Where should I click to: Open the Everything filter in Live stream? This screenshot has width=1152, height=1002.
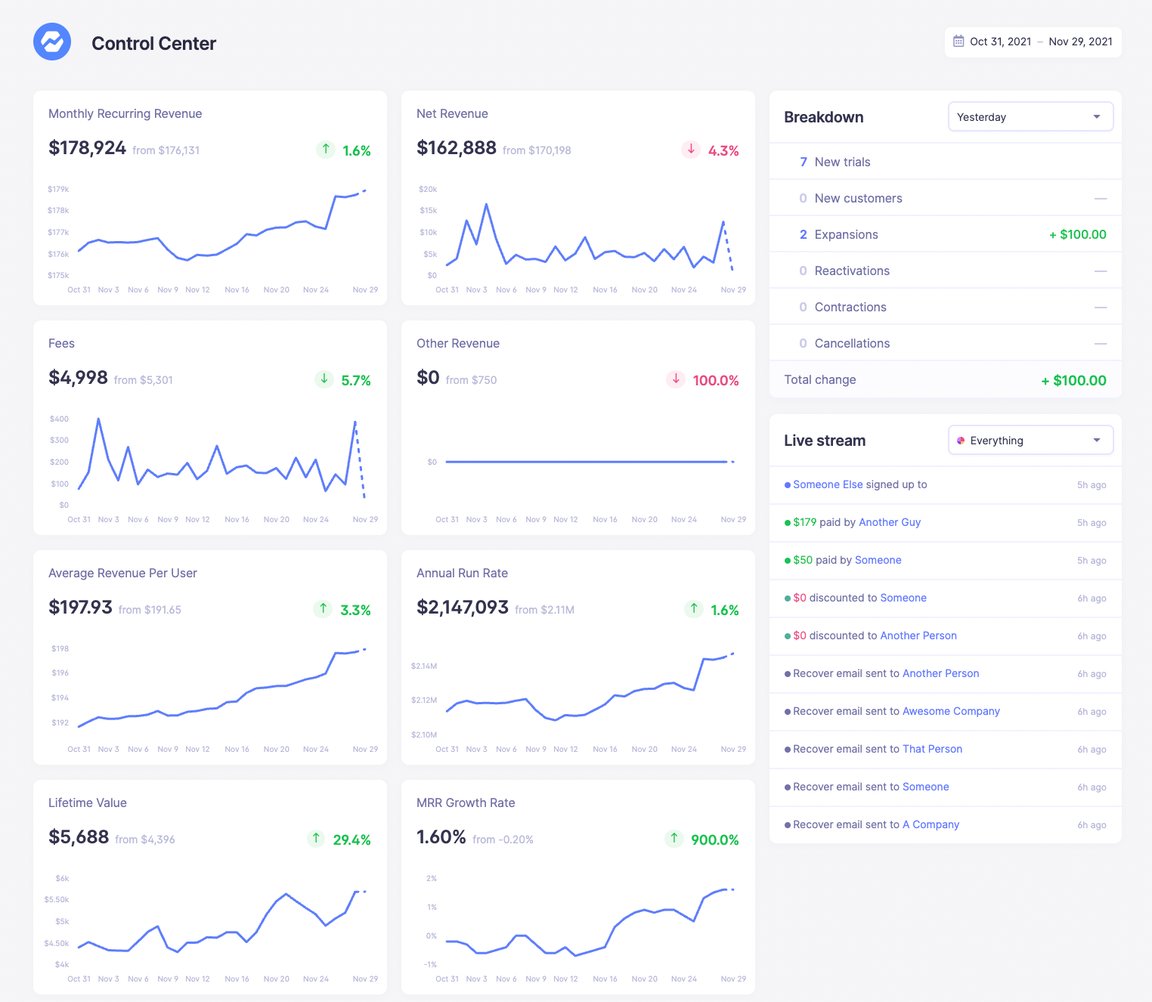pos(1030,440)
